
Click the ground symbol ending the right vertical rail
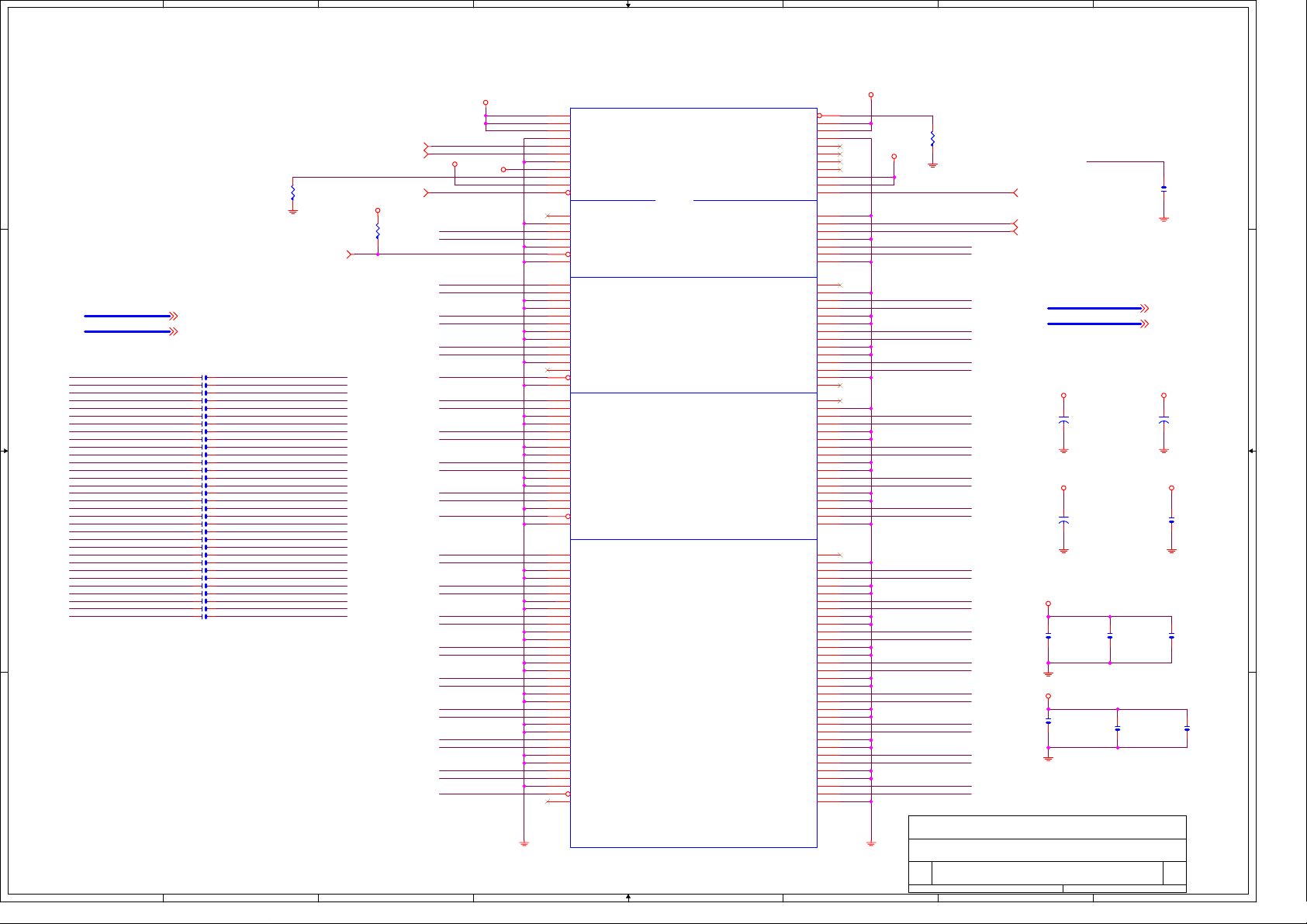point(871,843)
